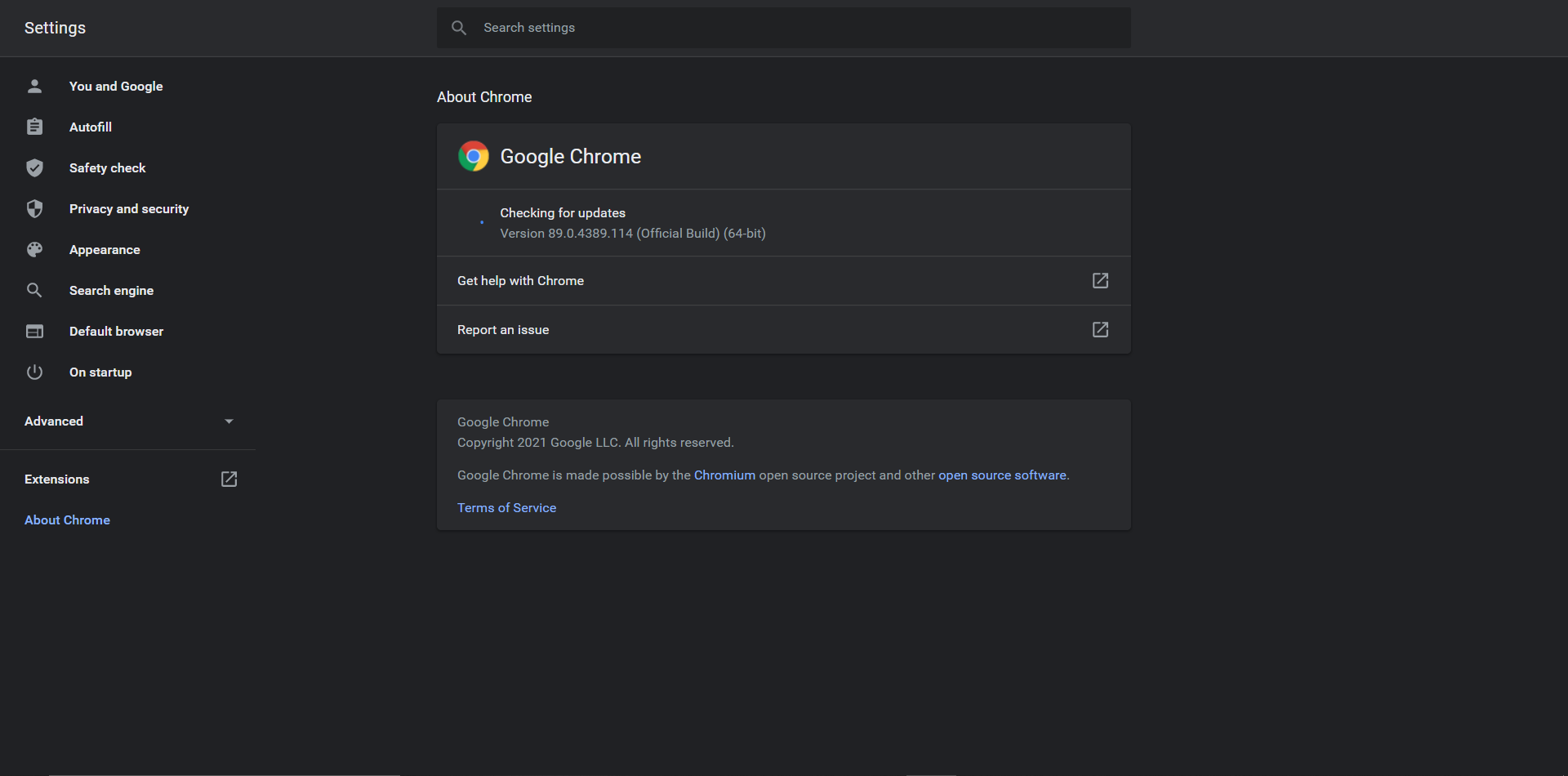The image size is (1568, 776).
Task: Open Privacy and security settings
Action: 129,209
